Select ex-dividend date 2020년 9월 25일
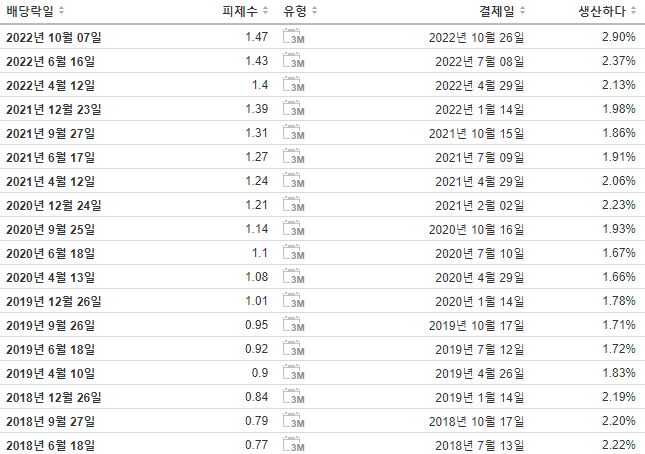This screenshot has width=645, height=454. 51,229
